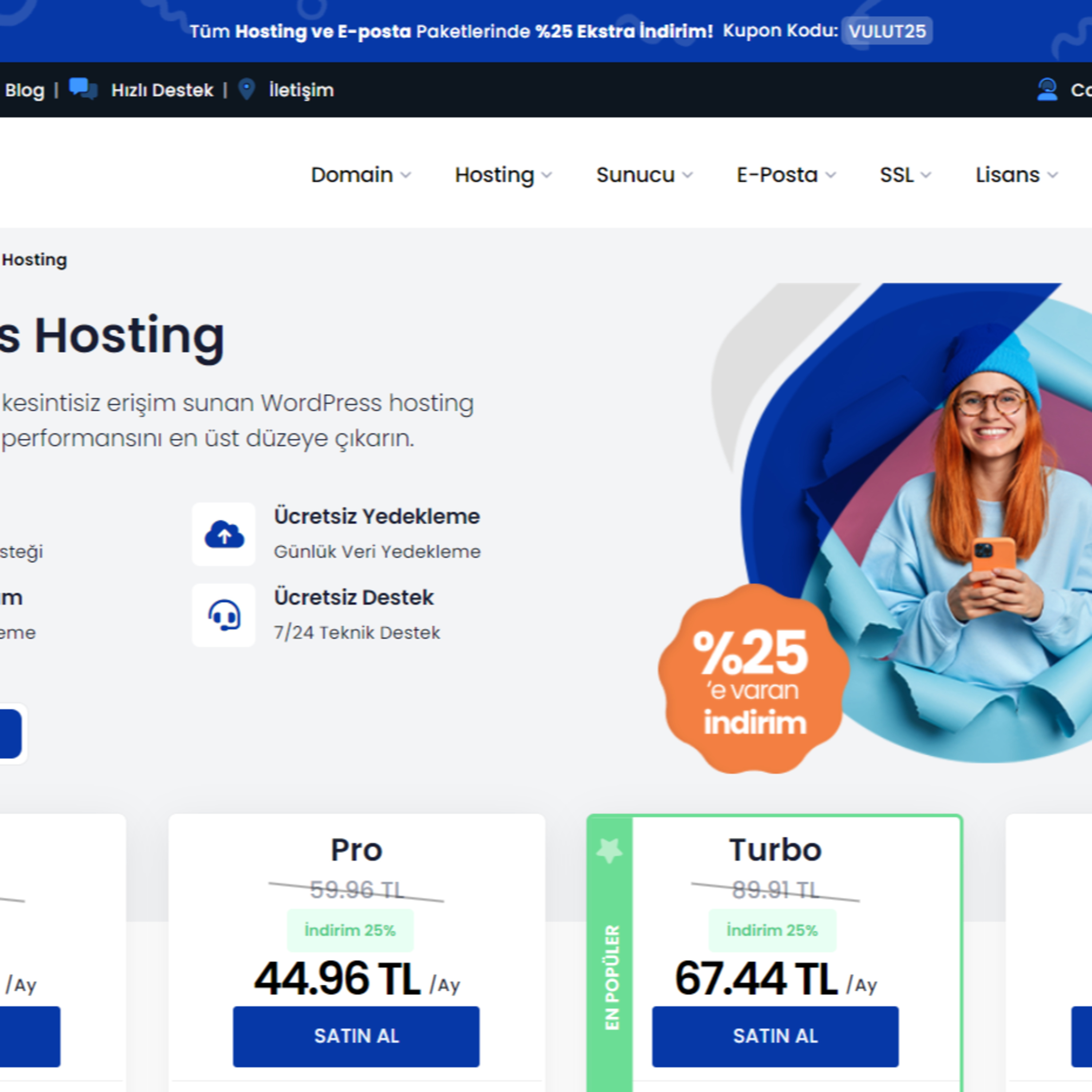Click the Günlük Veri Yedekleme text
Image resolution: width=1092 pixels, height=1092 pixels.
click(x=377, y=552)
